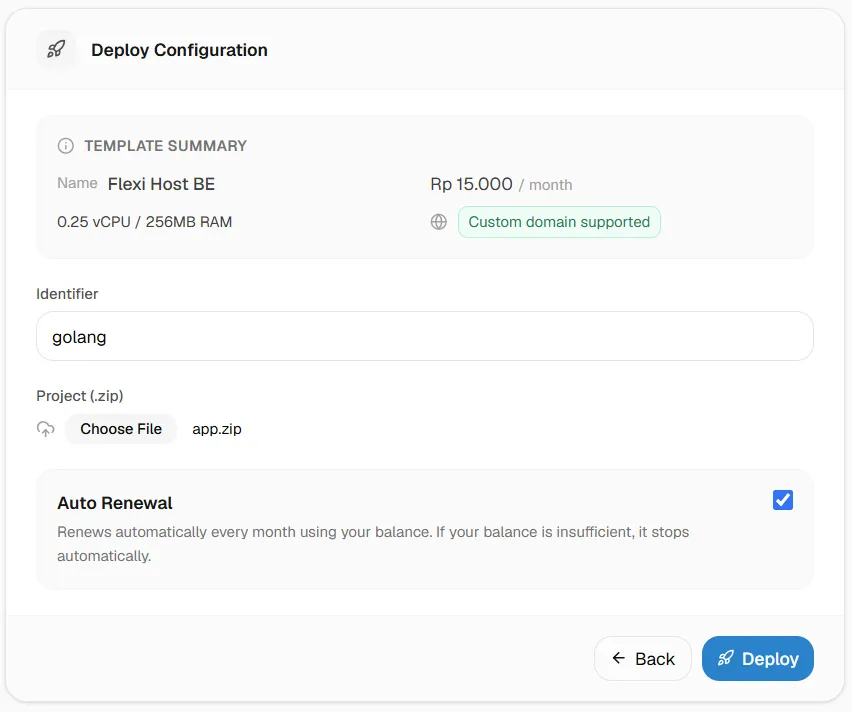Uncheck the Auto Renewal checkbox
This screenshot has width=852, height=712.
pyautogui.click(x=782, y=499)
